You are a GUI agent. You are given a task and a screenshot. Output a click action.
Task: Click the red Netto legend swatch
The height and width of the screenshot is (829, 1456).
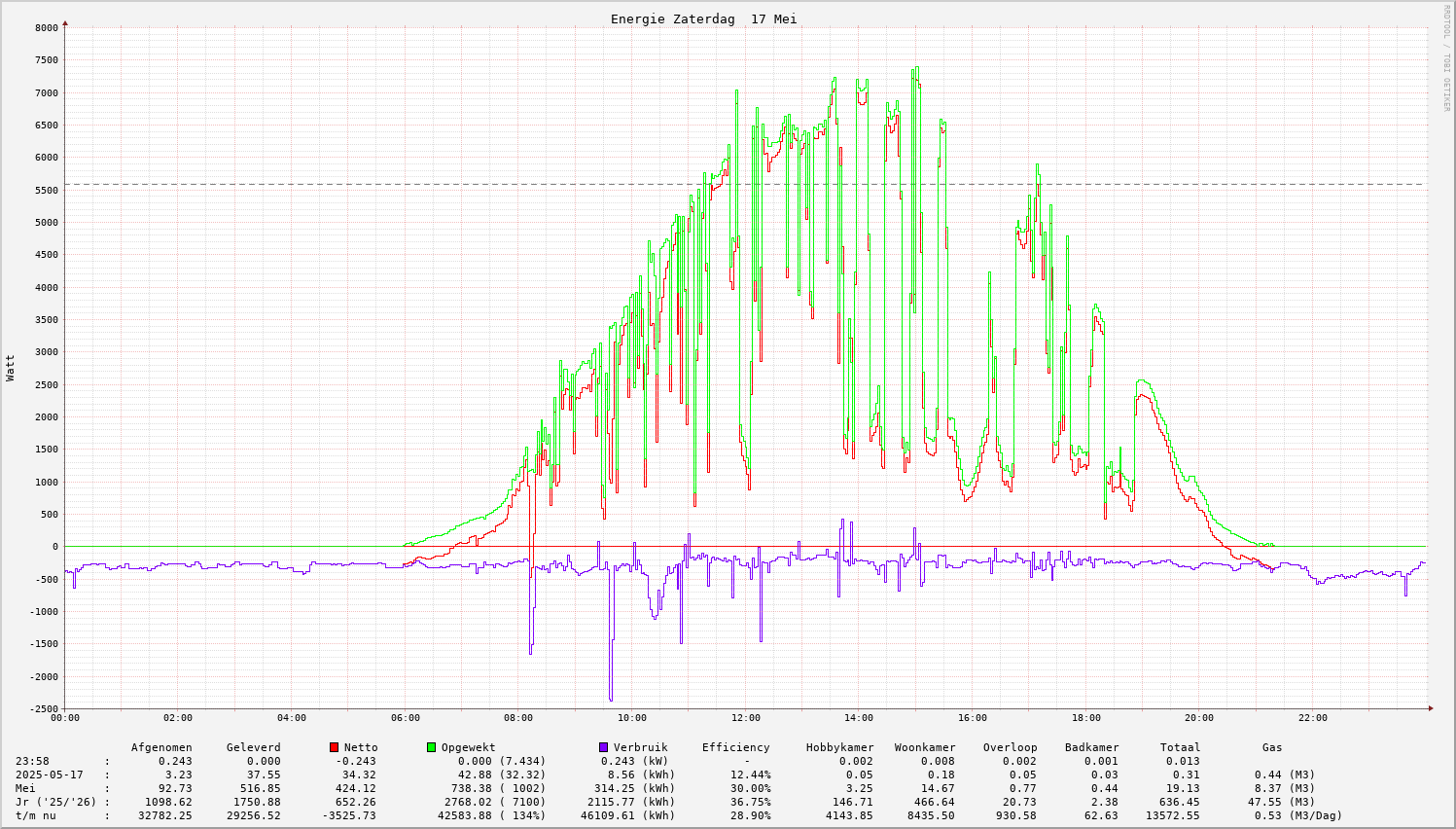334,747
